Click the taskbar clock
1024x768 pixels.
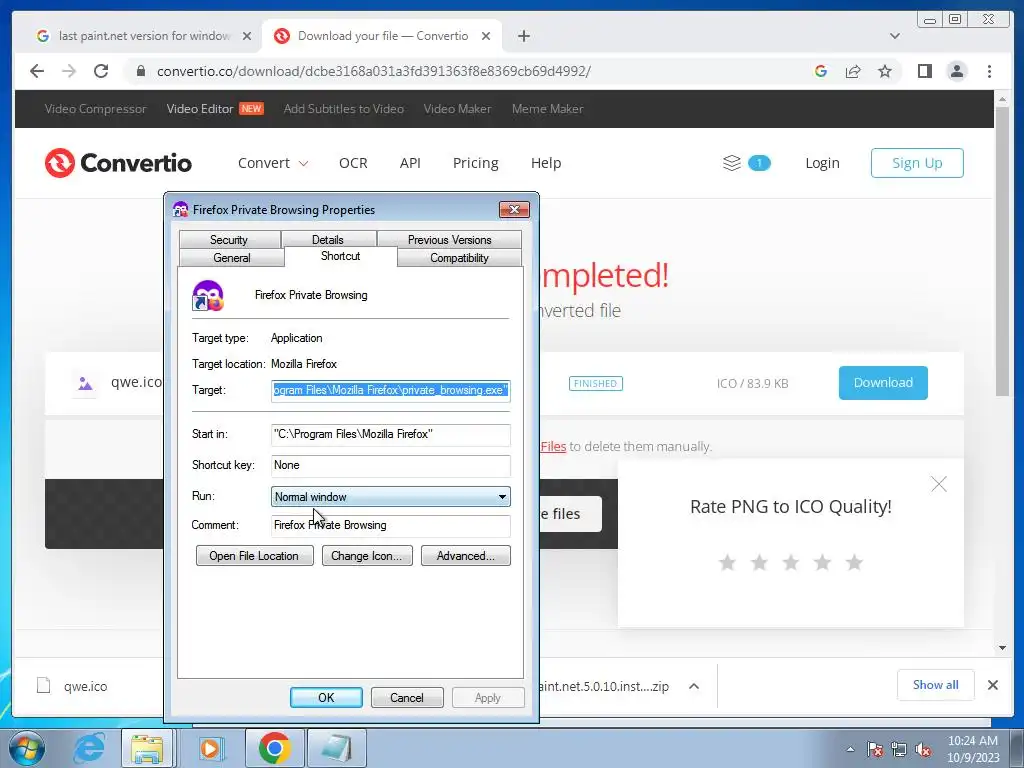click(973, 749)
